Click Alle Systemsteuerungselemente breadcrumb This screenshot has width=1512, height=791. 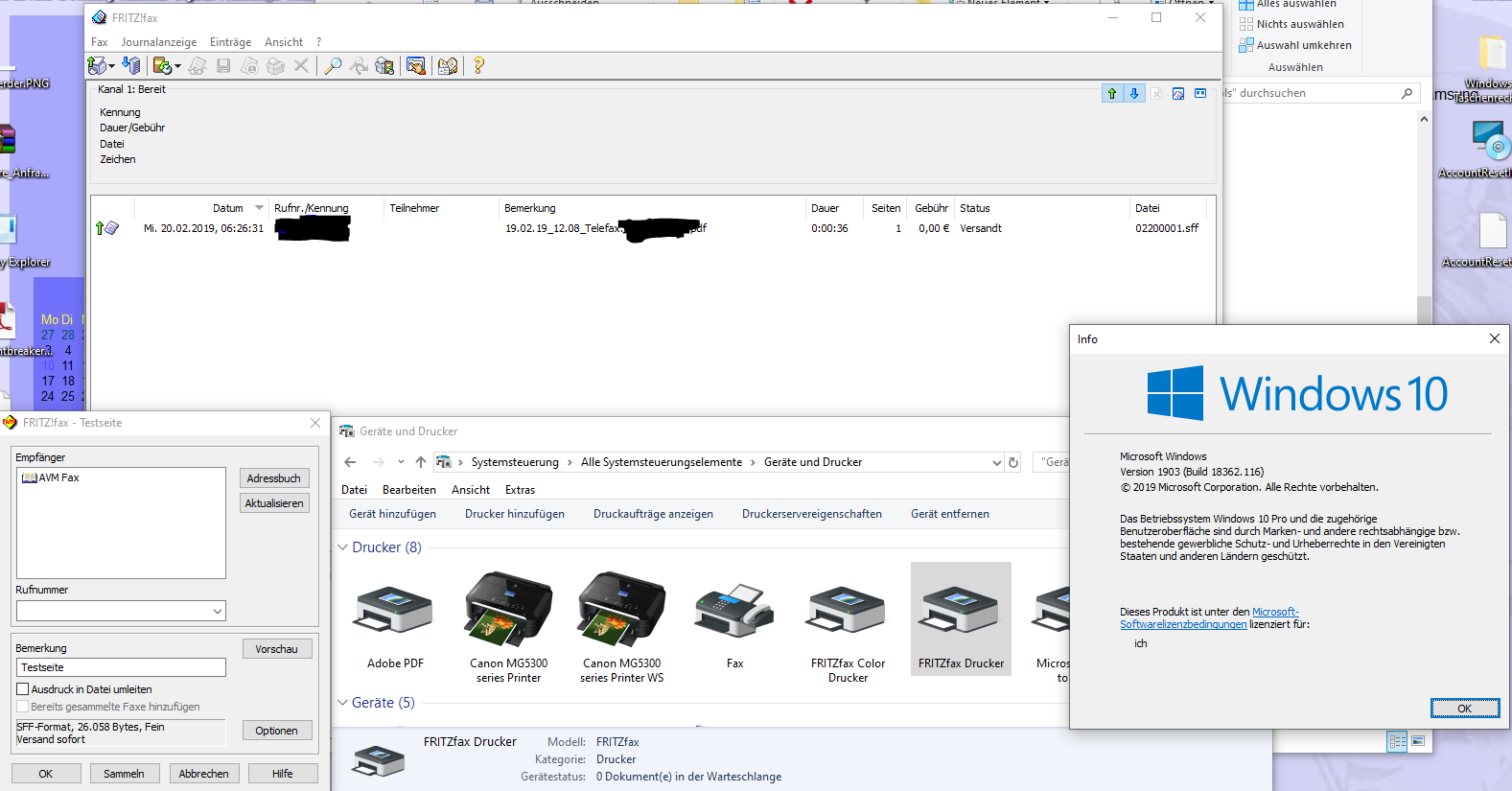tap(662, 462)
